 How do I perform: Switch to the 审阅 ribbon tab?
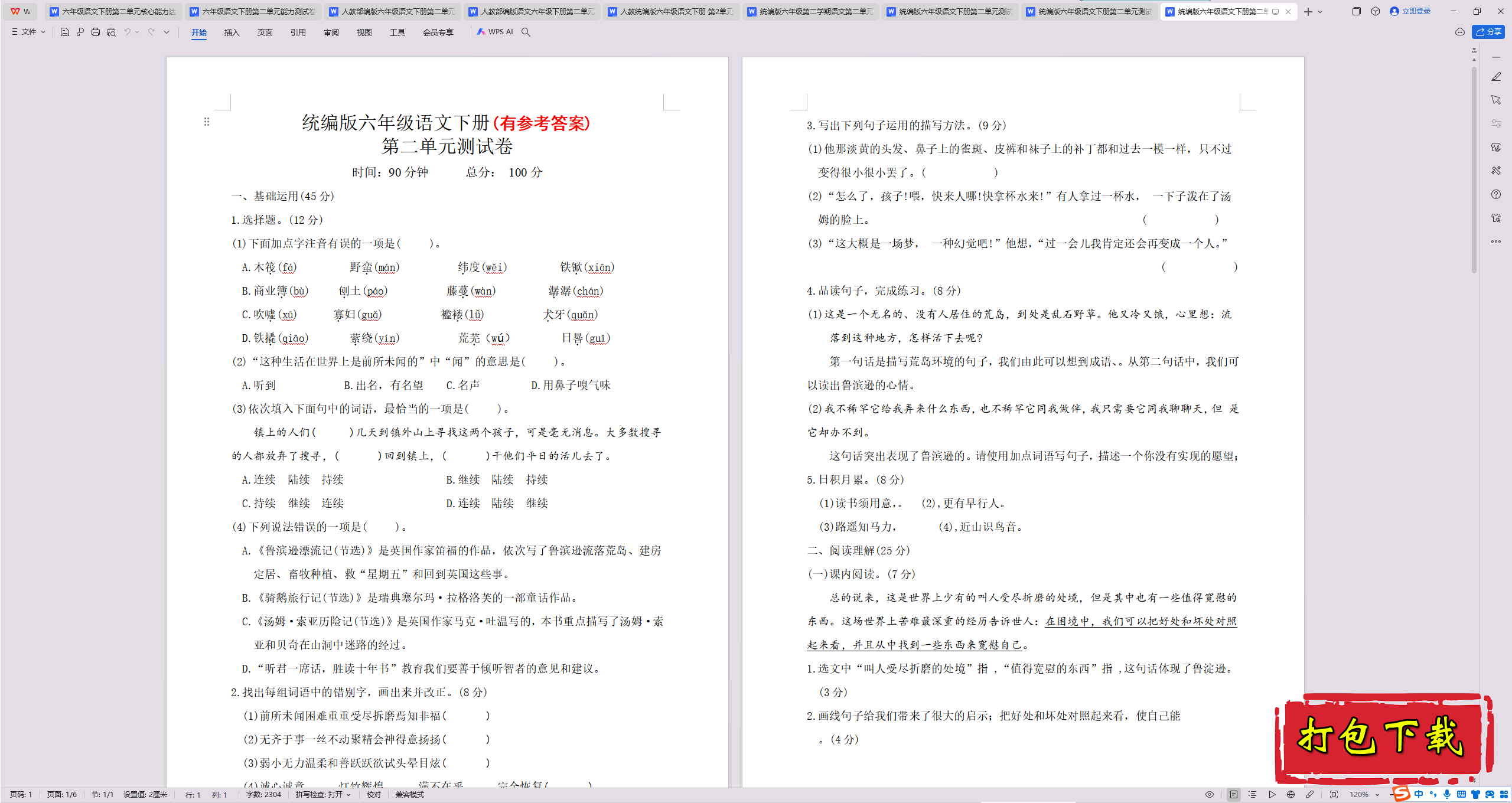point(331,32)
